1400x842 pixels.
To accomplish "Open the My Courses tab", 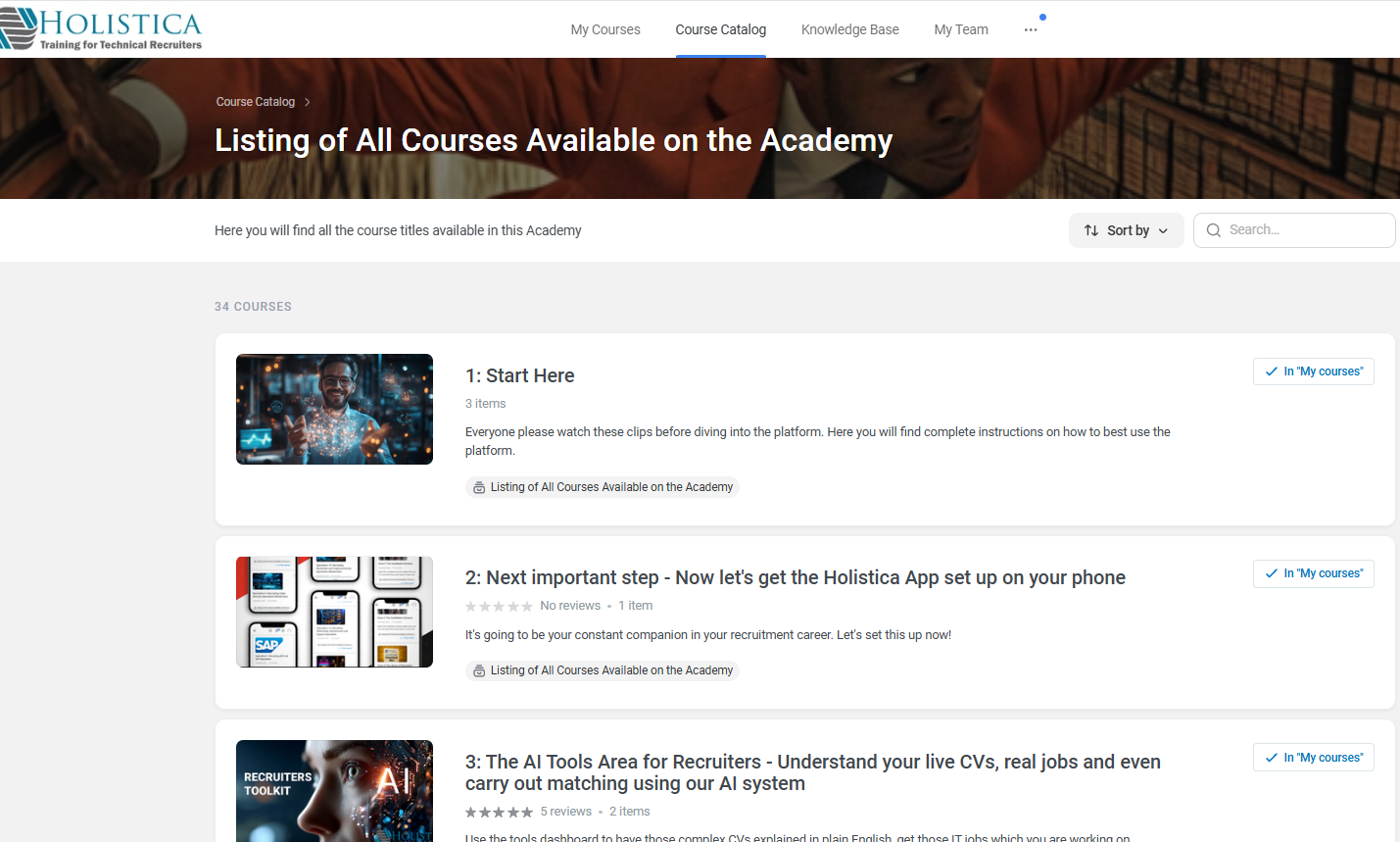I will (x=605, y=29).
